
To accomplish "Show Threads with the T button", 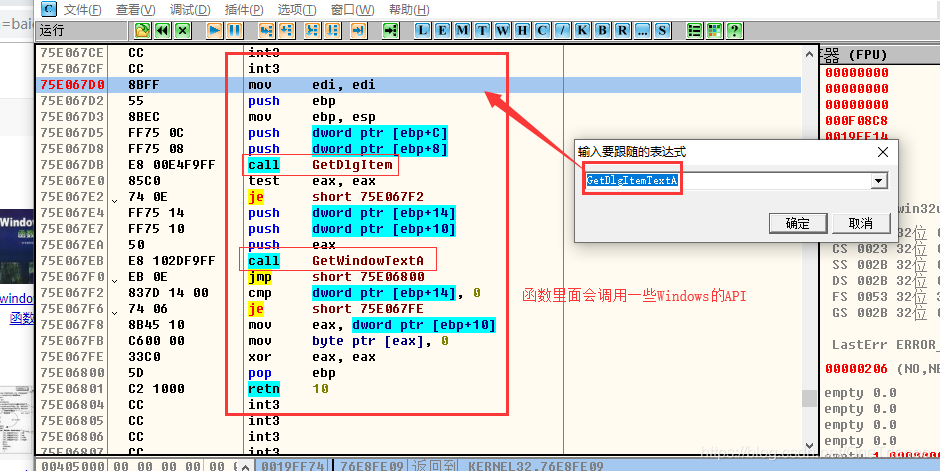I will 483,31.
